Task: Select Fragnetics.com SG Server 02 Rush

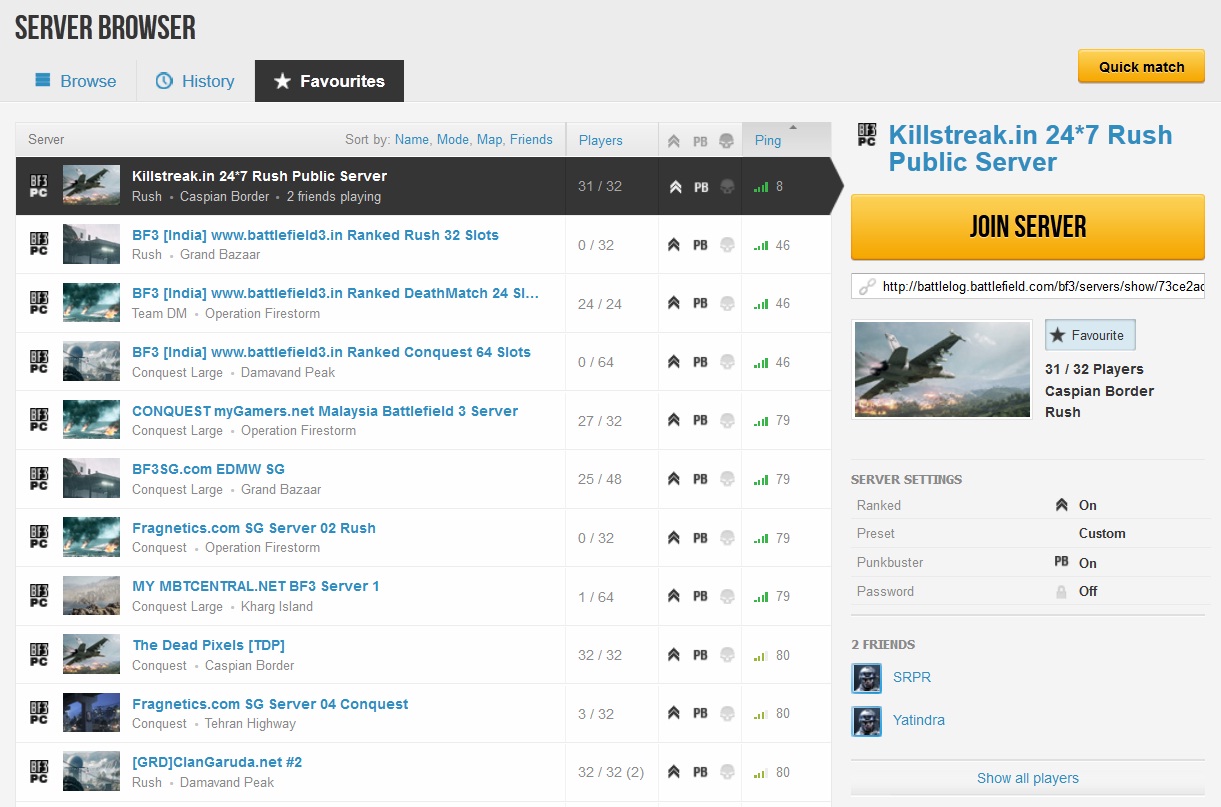Action: pos(423,538)
